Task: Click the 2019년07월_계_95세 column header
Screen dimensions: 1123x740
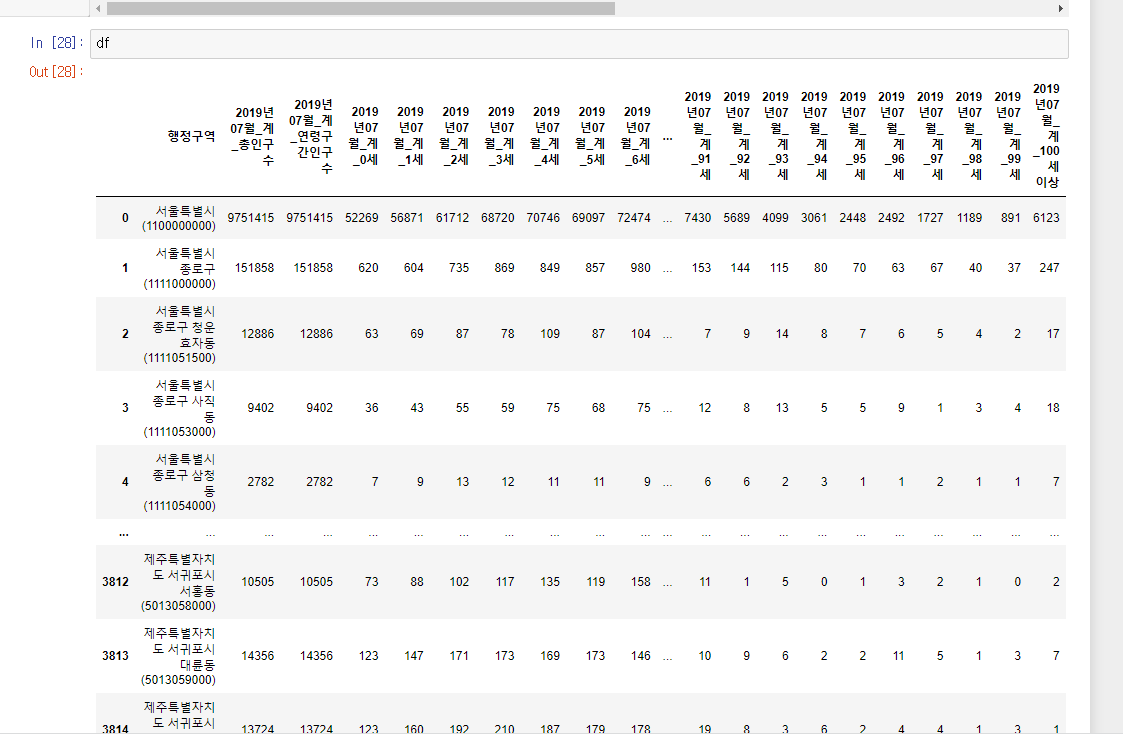Action: [x=852, y=135]
